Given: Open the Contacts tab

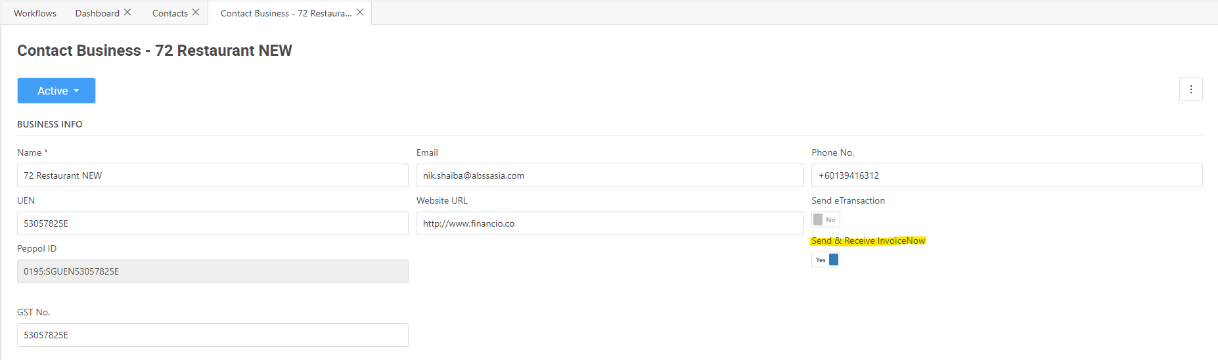Looking at the screenshot, I should click(169, 13).
